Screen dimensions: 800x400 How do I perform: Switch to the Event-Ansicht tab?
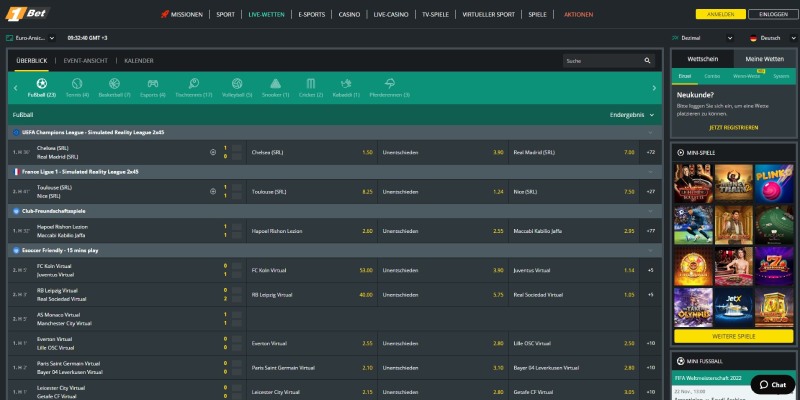[x=86, y=61]
